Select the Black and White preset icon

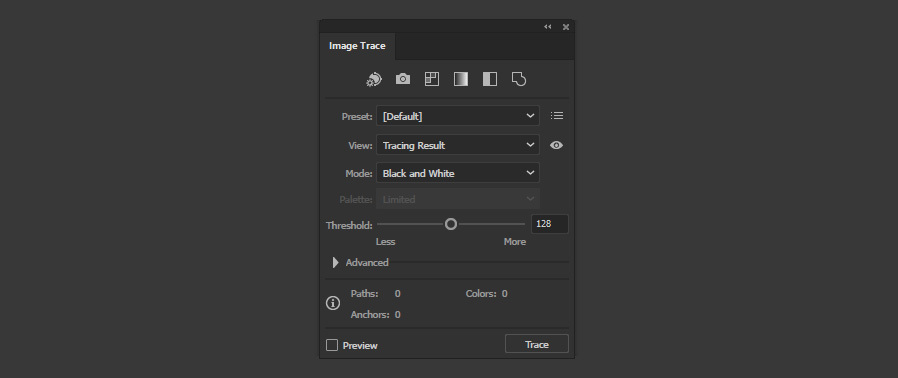tap(490, 79)
